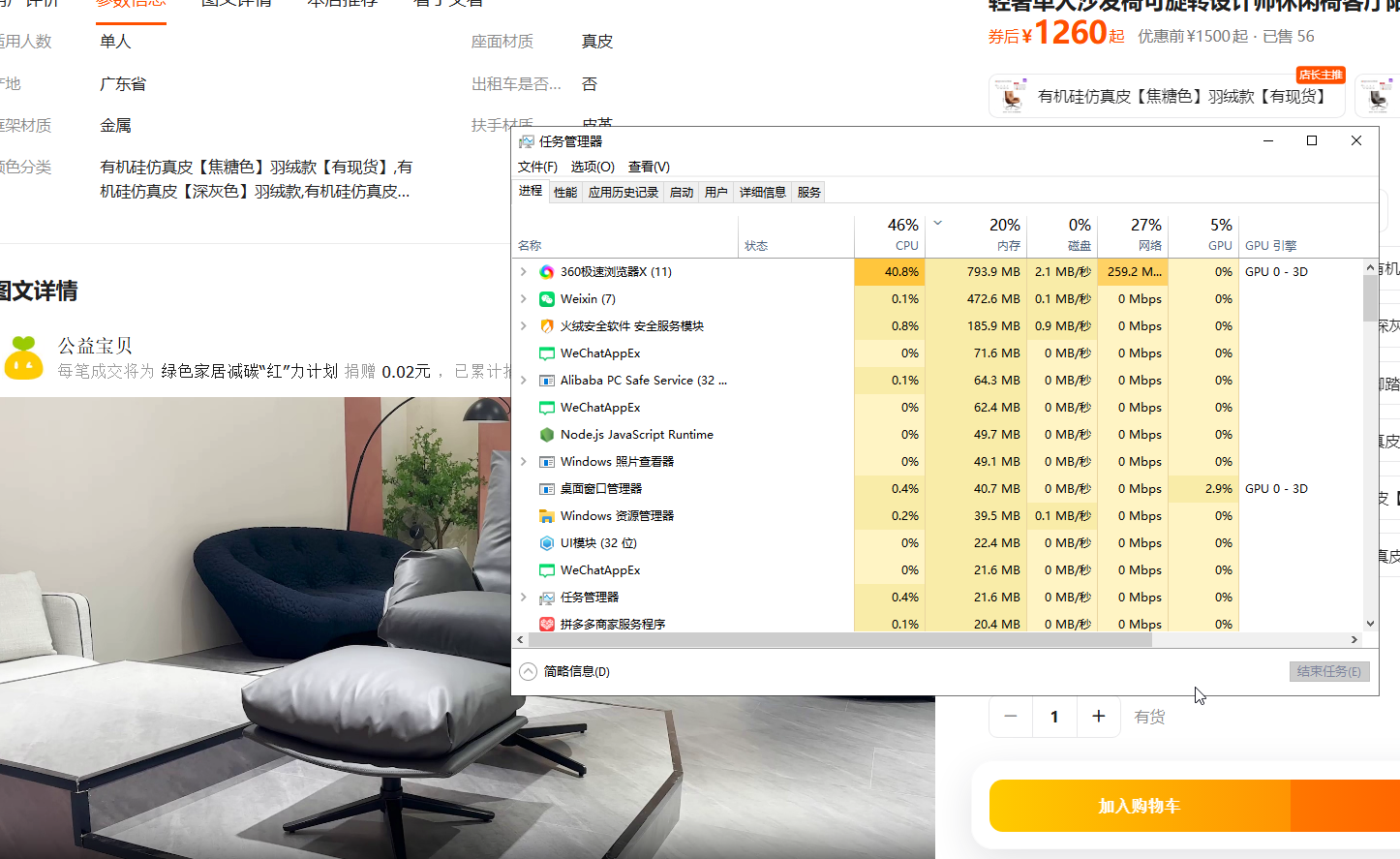Click the 拼多多商家服务程序 icon

click(x=547, y=624)
